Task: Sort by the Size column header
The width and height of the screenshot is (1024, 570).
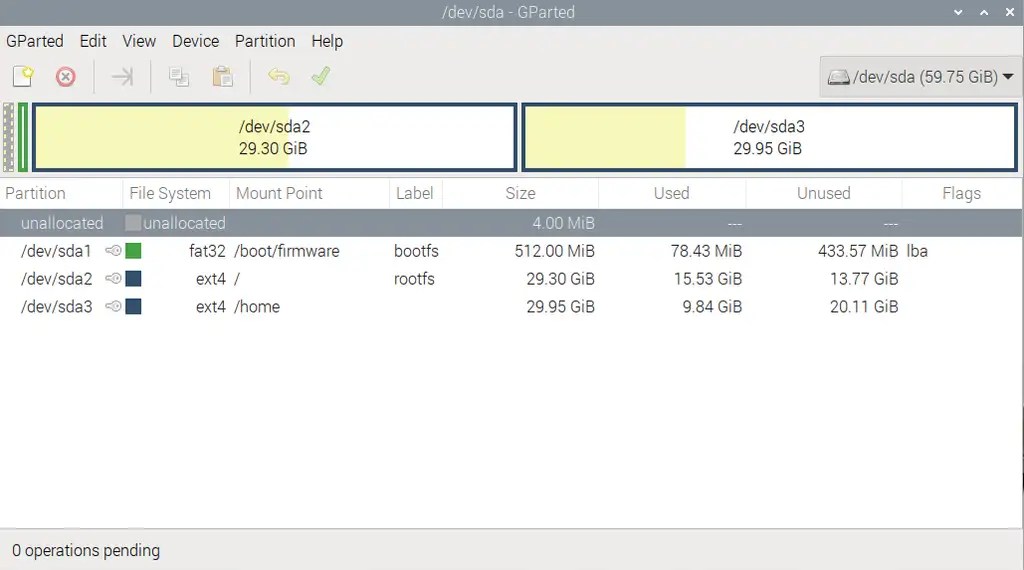Action: pyautogui.click(x=519, y=193)
